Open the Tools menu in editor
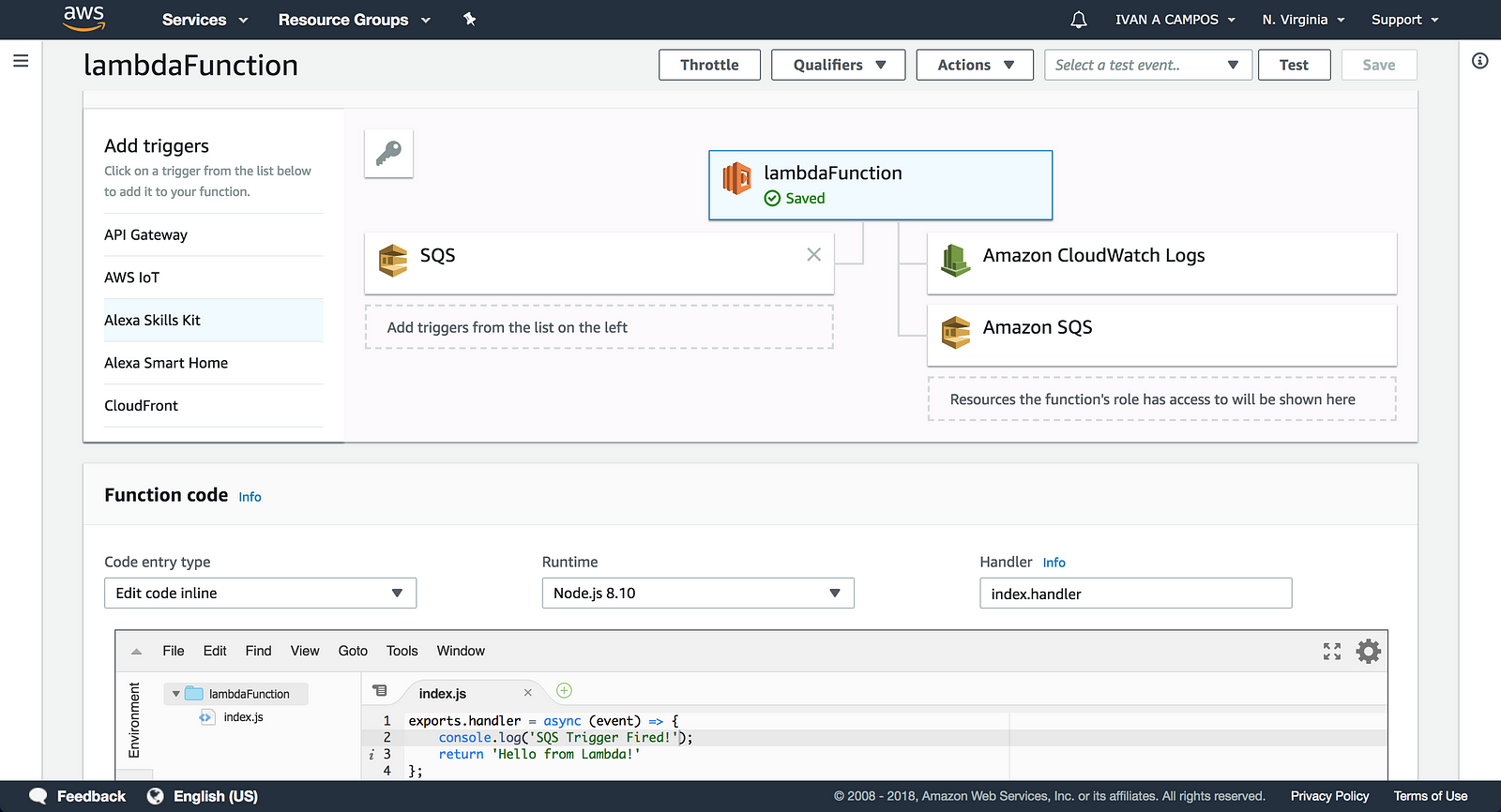Viewport: 1501px width, 812px height. 402,651
